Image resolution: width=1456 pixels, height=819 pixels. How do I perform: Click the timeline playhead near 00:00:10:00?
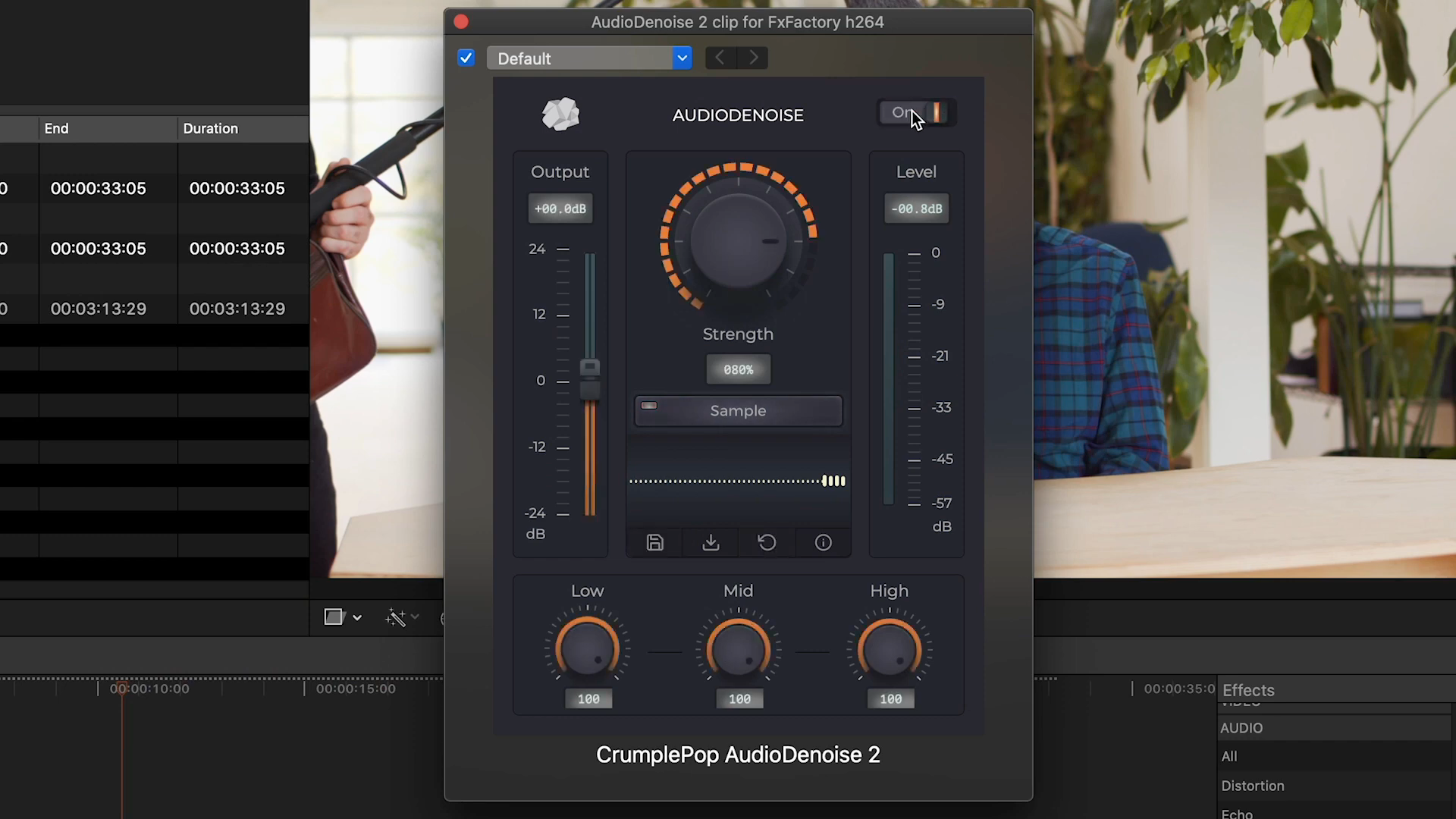tap(121, 689)
